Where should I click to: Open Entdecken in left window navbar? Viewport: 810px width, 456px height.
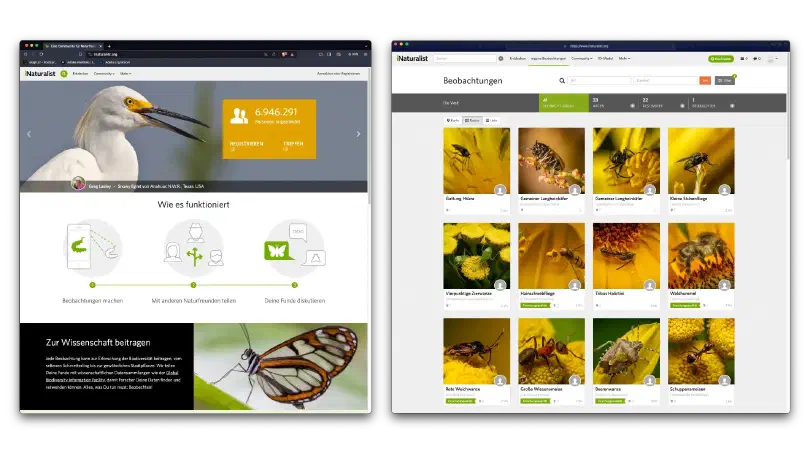coord(80,74)
